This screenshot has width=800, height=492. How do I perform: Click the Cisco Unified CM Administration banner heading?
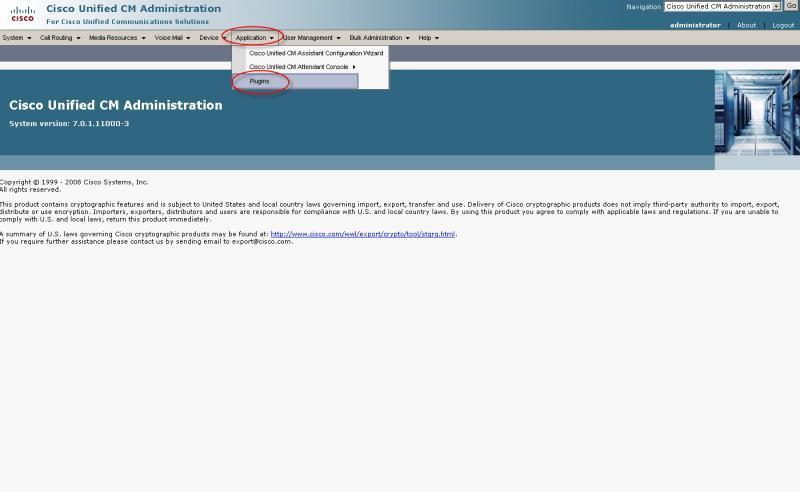pyautogui.click(x=116, y=105)
